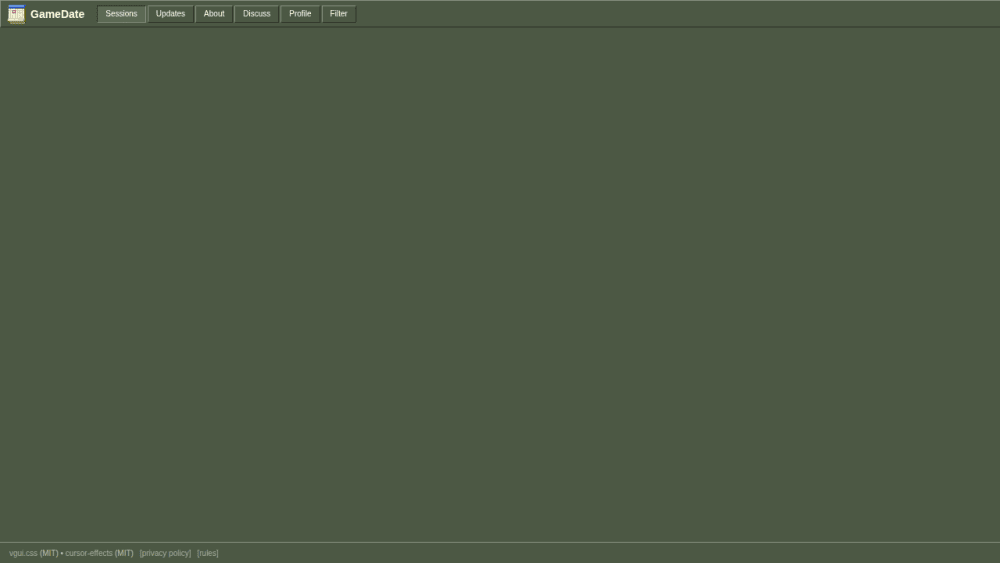Viewport: 1000px width, 563px height.
Task: Switch to the Updates tab
Action: point(170,14)
